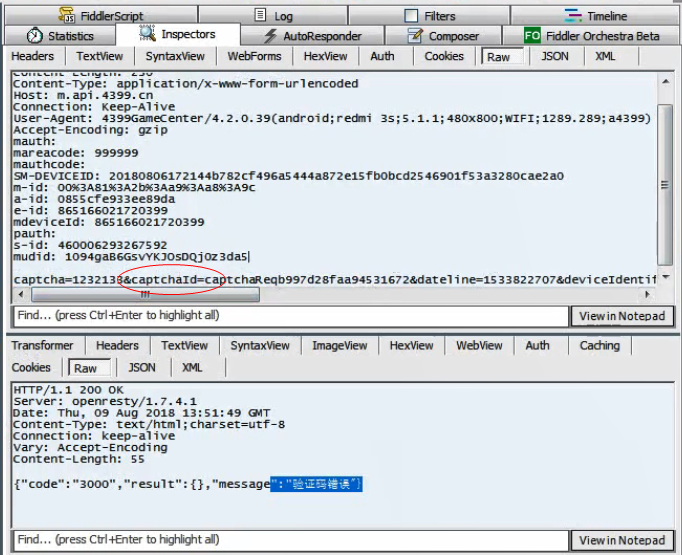Select response Auth inspector tab

(x=537, y=346)
